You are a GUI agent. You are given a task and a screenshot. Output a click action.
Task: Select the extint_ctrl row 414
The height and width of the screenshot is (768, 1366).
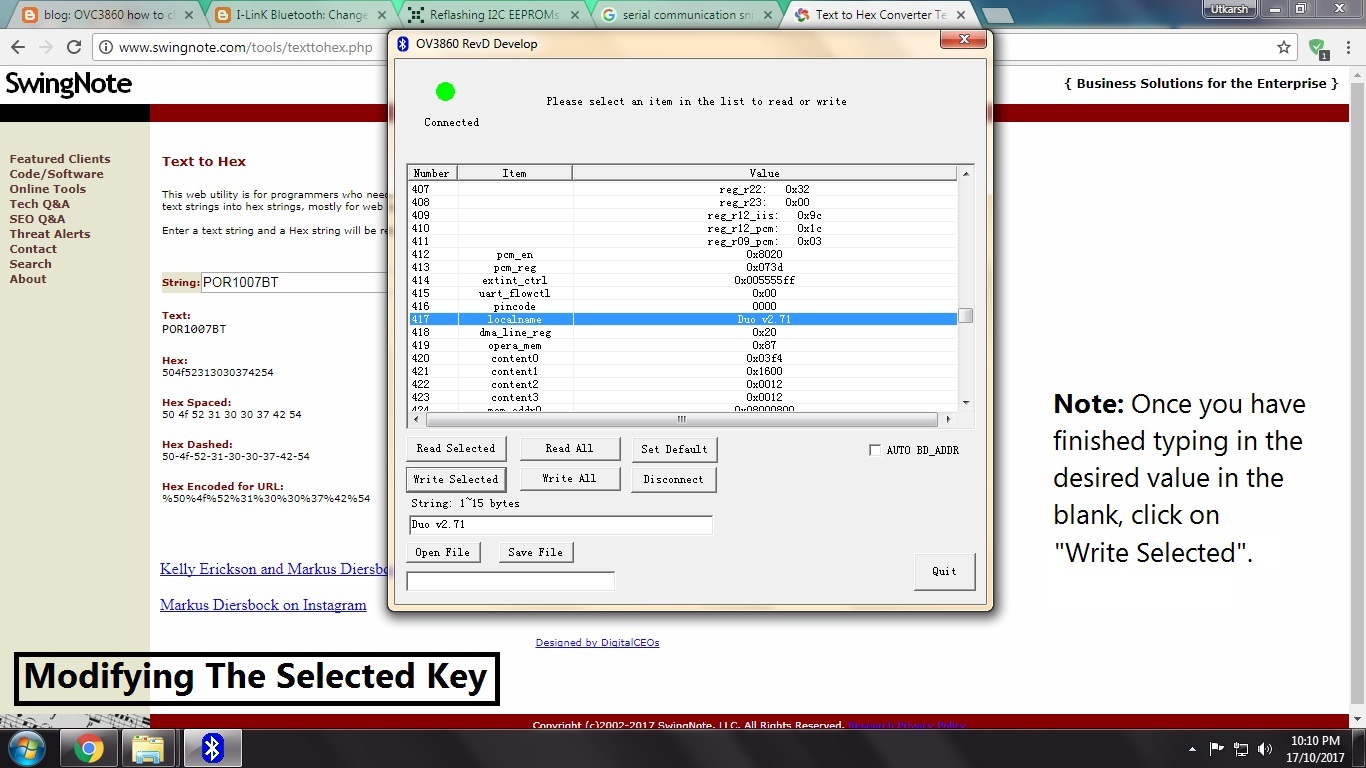point(683,280)
